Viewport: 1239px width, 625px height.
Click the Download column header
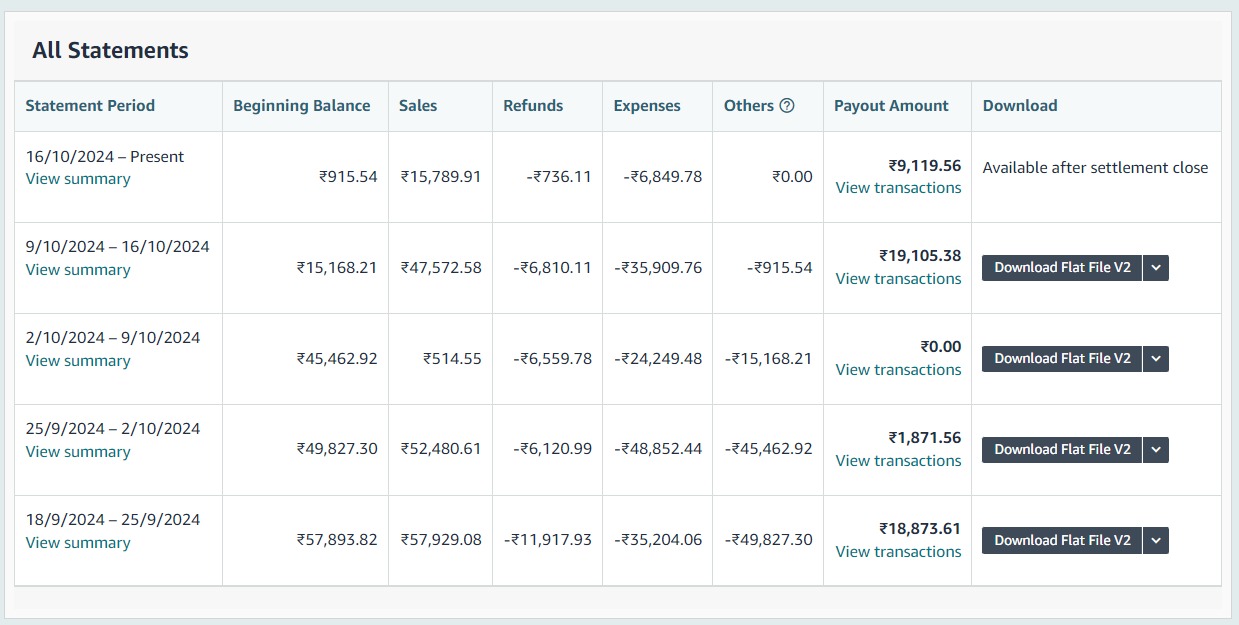[1020, 105]
